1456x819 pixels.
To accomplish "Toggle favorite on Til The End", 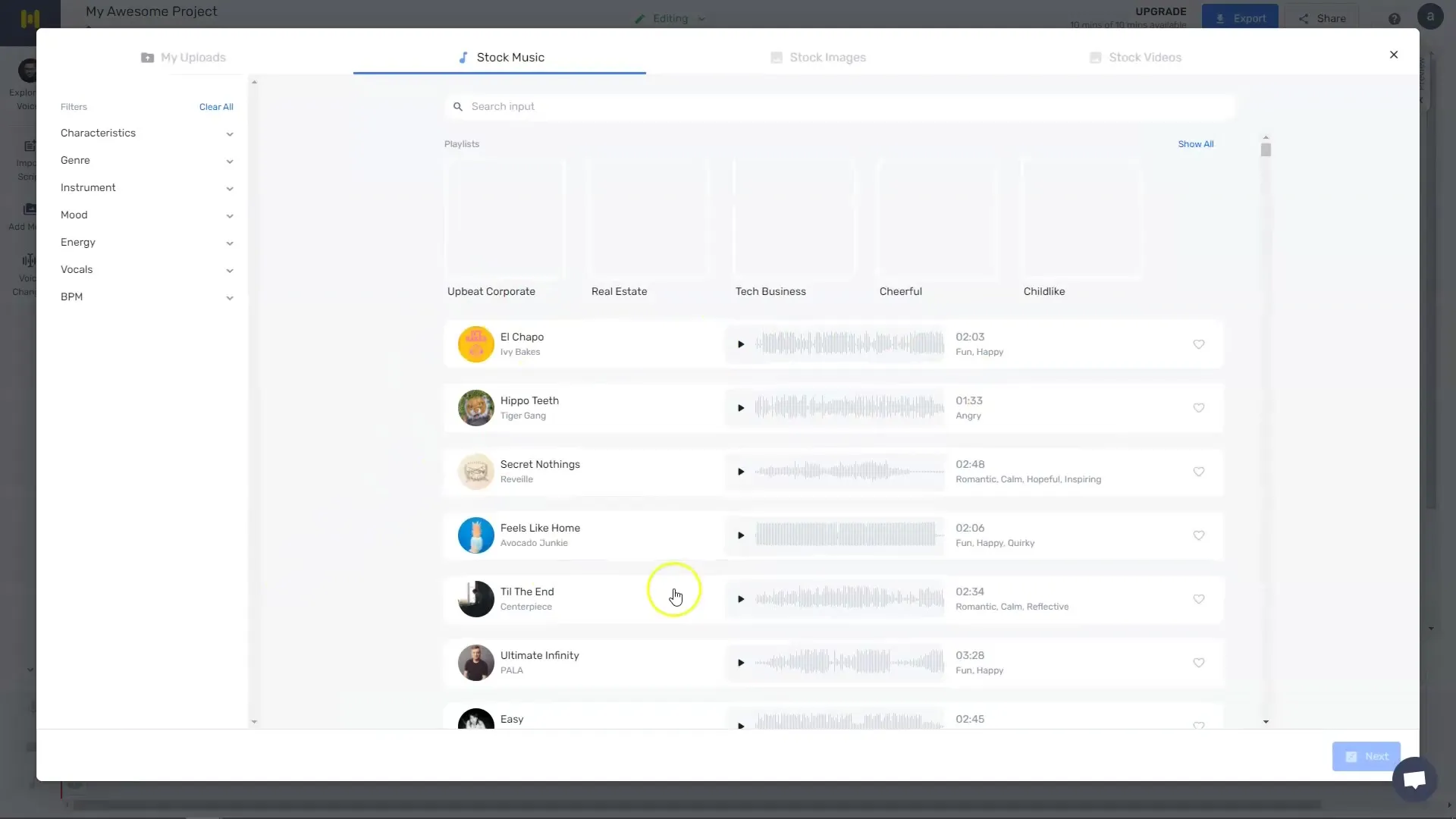I will point(1199,597).
